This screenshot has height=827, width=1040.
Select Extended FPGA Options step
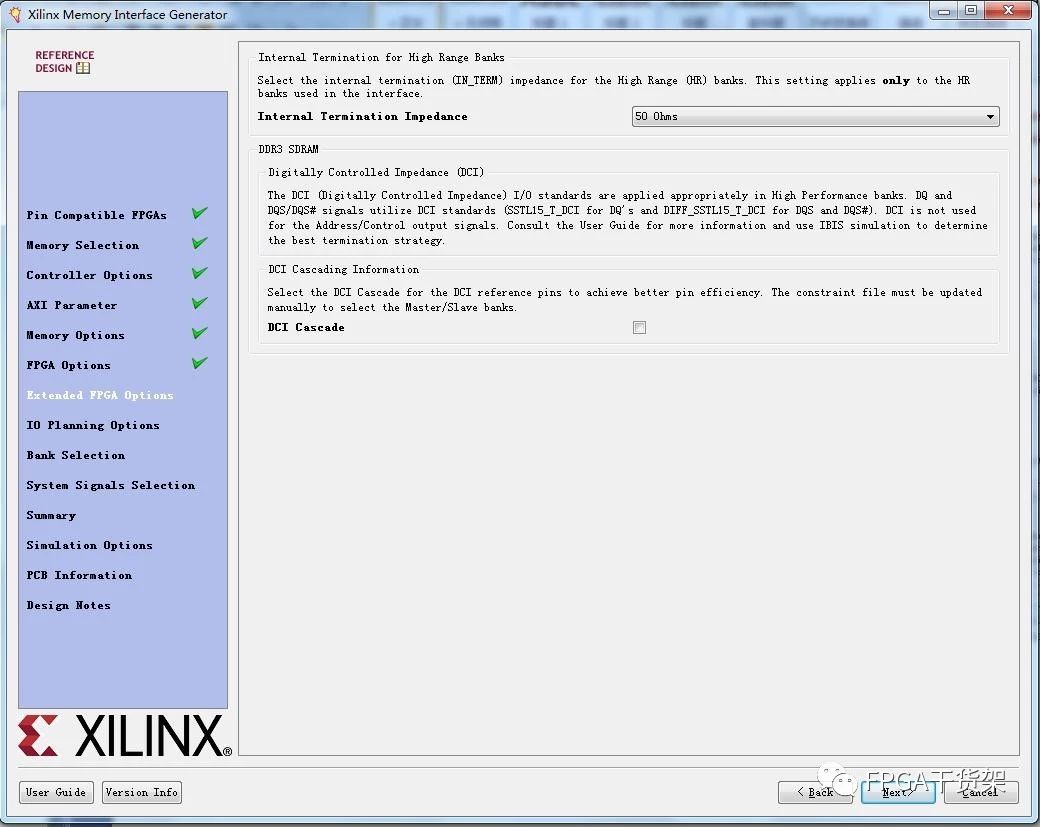tap(100, 395)
